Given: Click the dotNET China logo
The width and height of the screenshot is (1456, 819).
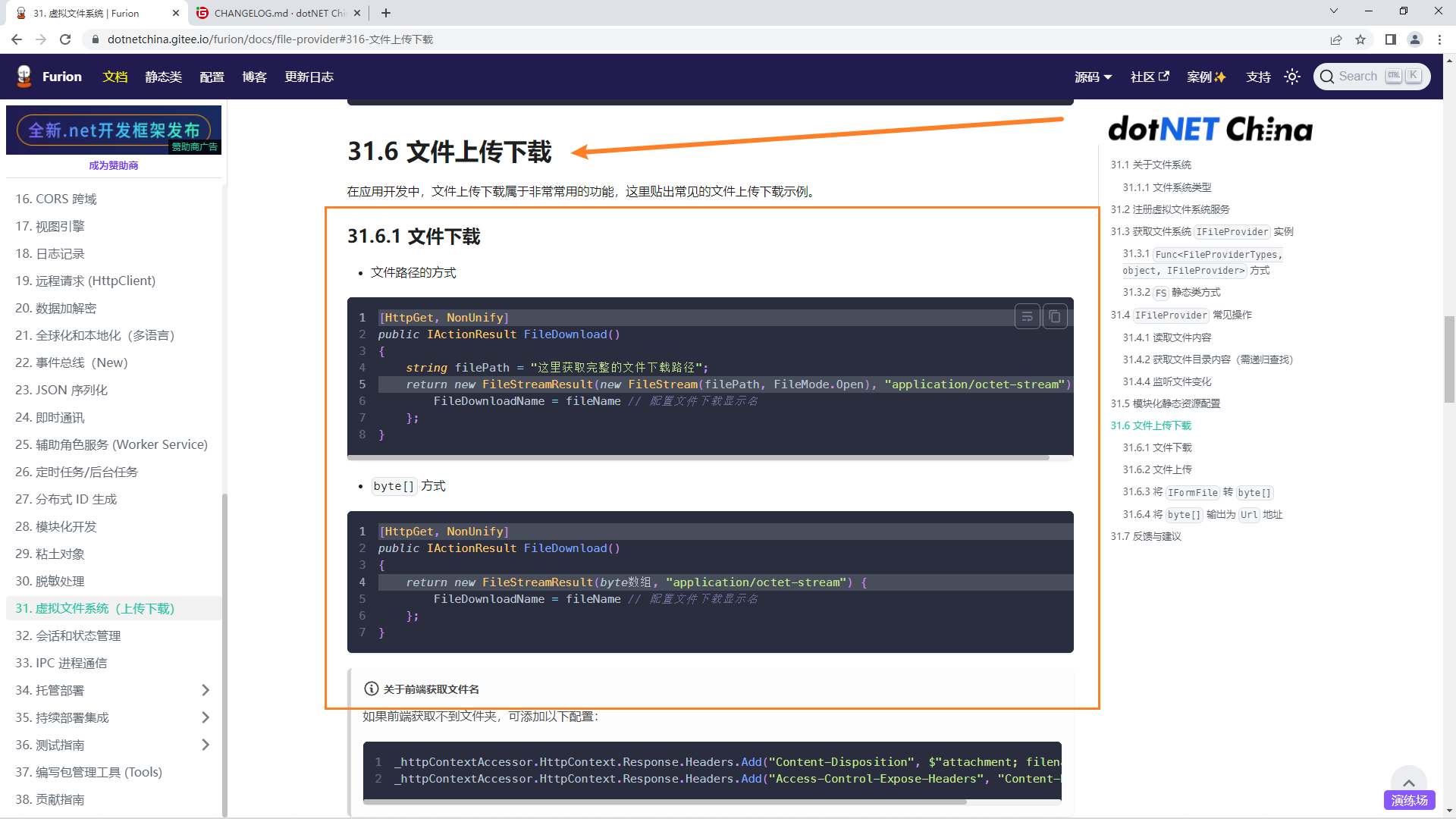Looking at the screenshot, I should pos(1209,129).
